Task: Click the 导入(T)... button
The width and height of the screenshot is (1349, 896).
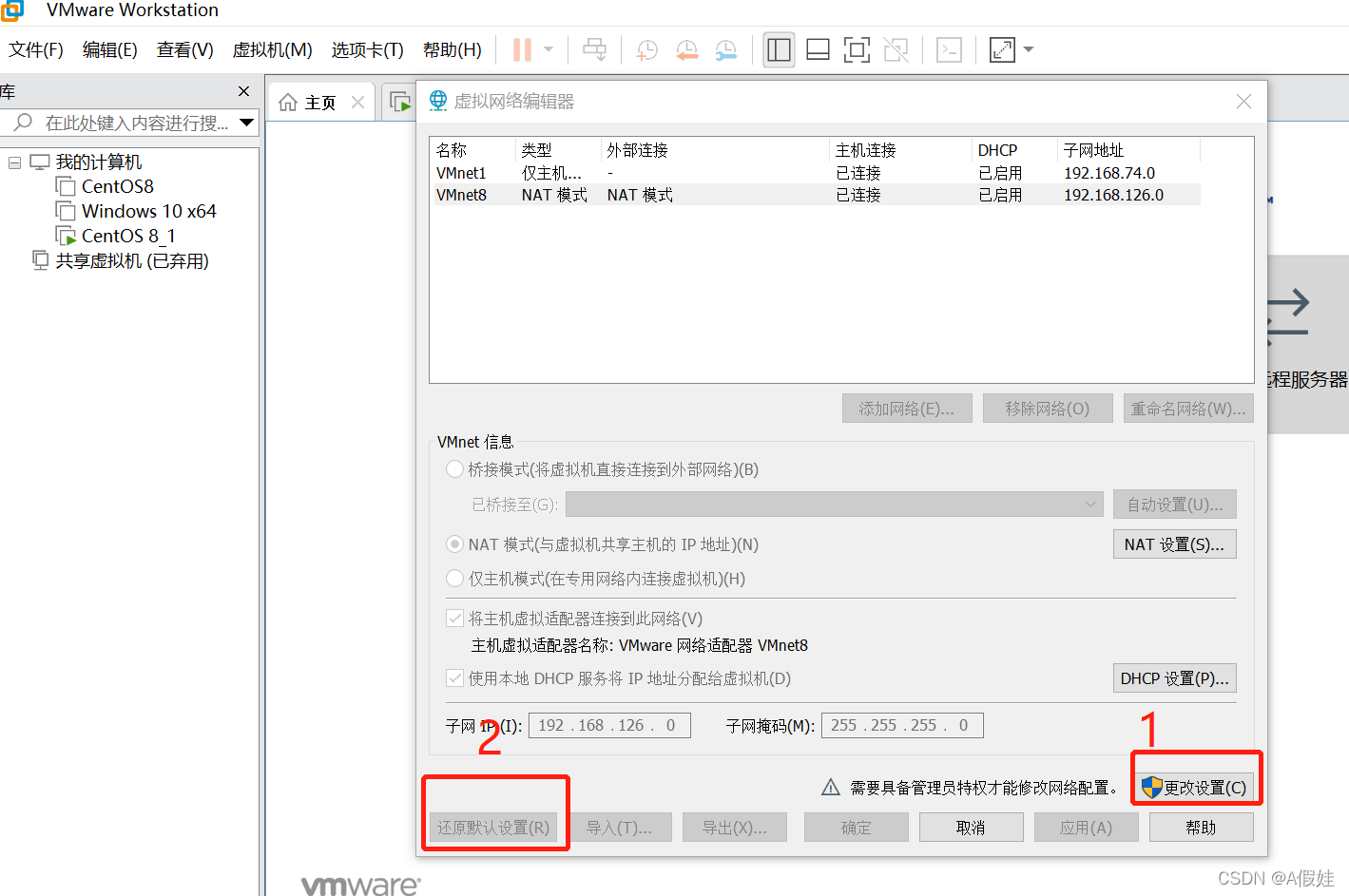Action: coord(619,828)
